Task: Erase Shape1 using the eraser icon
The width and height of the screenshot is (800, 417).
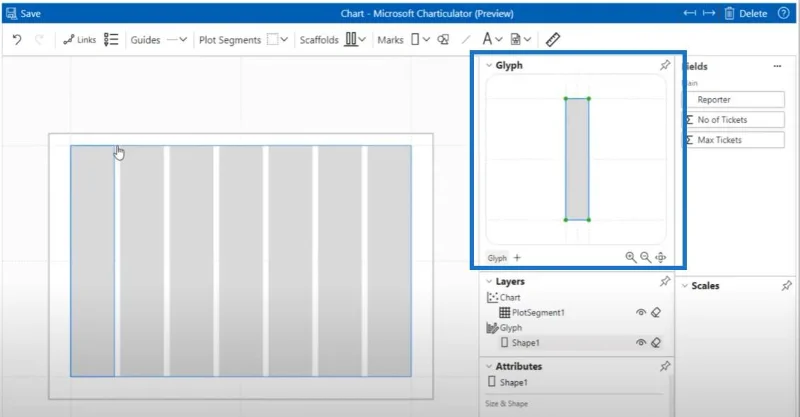Action: pyautogui.click(x=656, y=342)
